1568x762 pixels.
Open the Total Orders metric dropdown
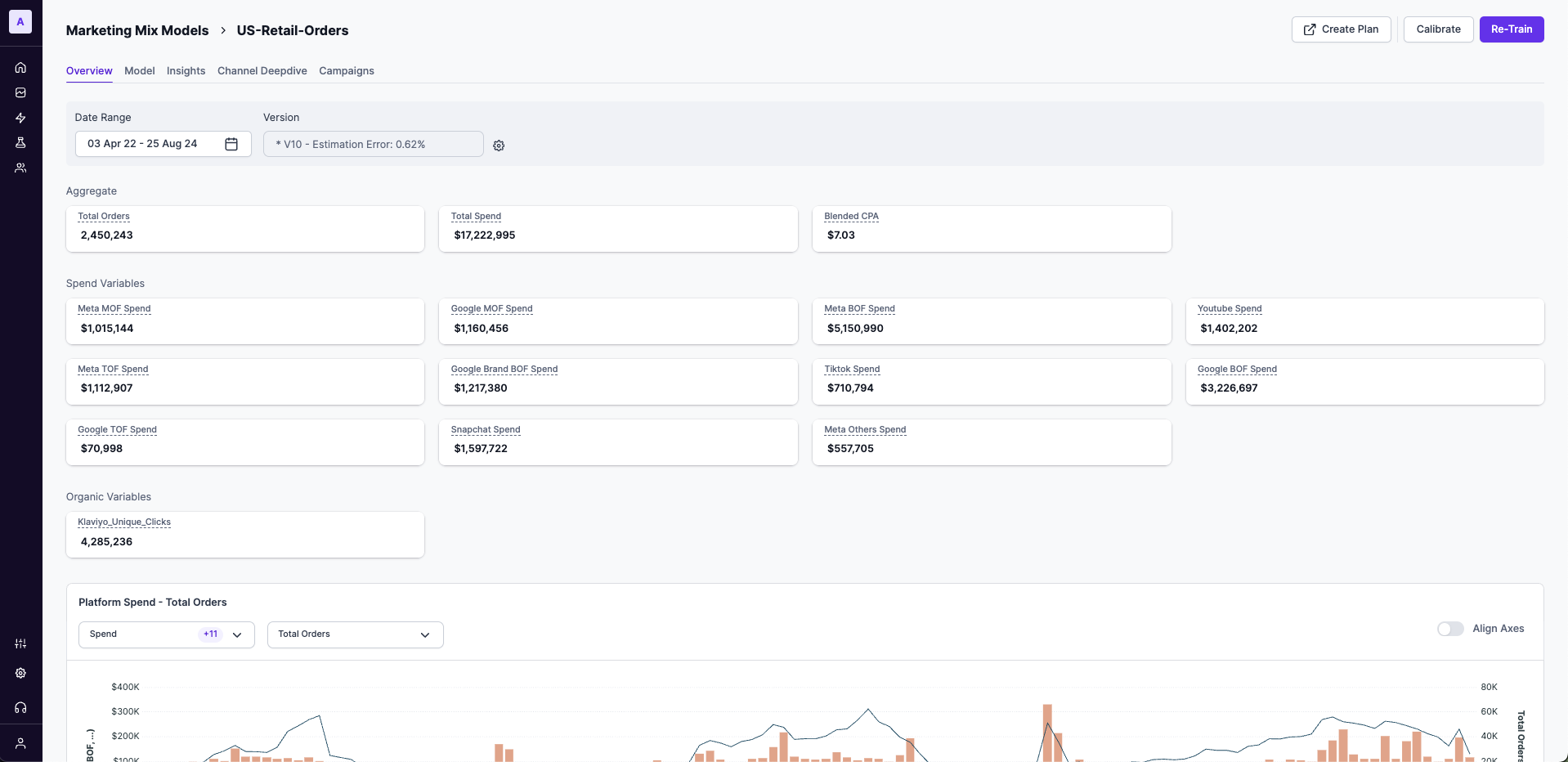coord(356,634)
